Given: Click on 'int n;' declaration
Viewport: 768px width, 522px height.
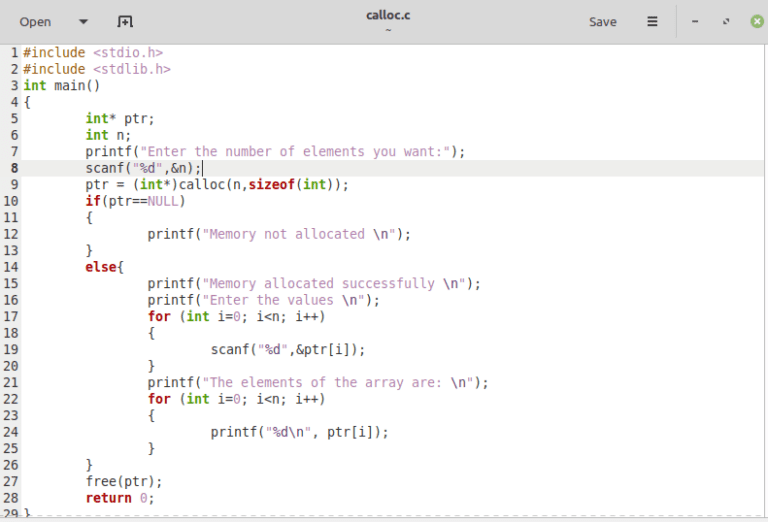Looking at the screenshot, I should (108, 135).
